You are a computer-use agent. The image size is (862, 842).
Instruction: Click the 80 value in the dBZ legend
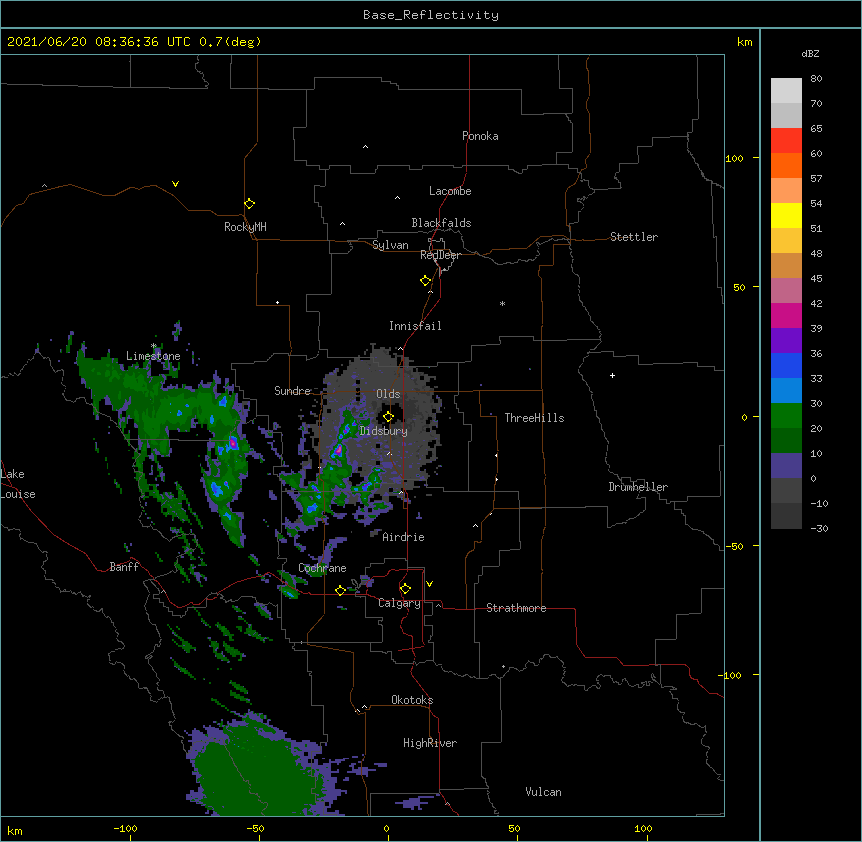coord(816,79)
